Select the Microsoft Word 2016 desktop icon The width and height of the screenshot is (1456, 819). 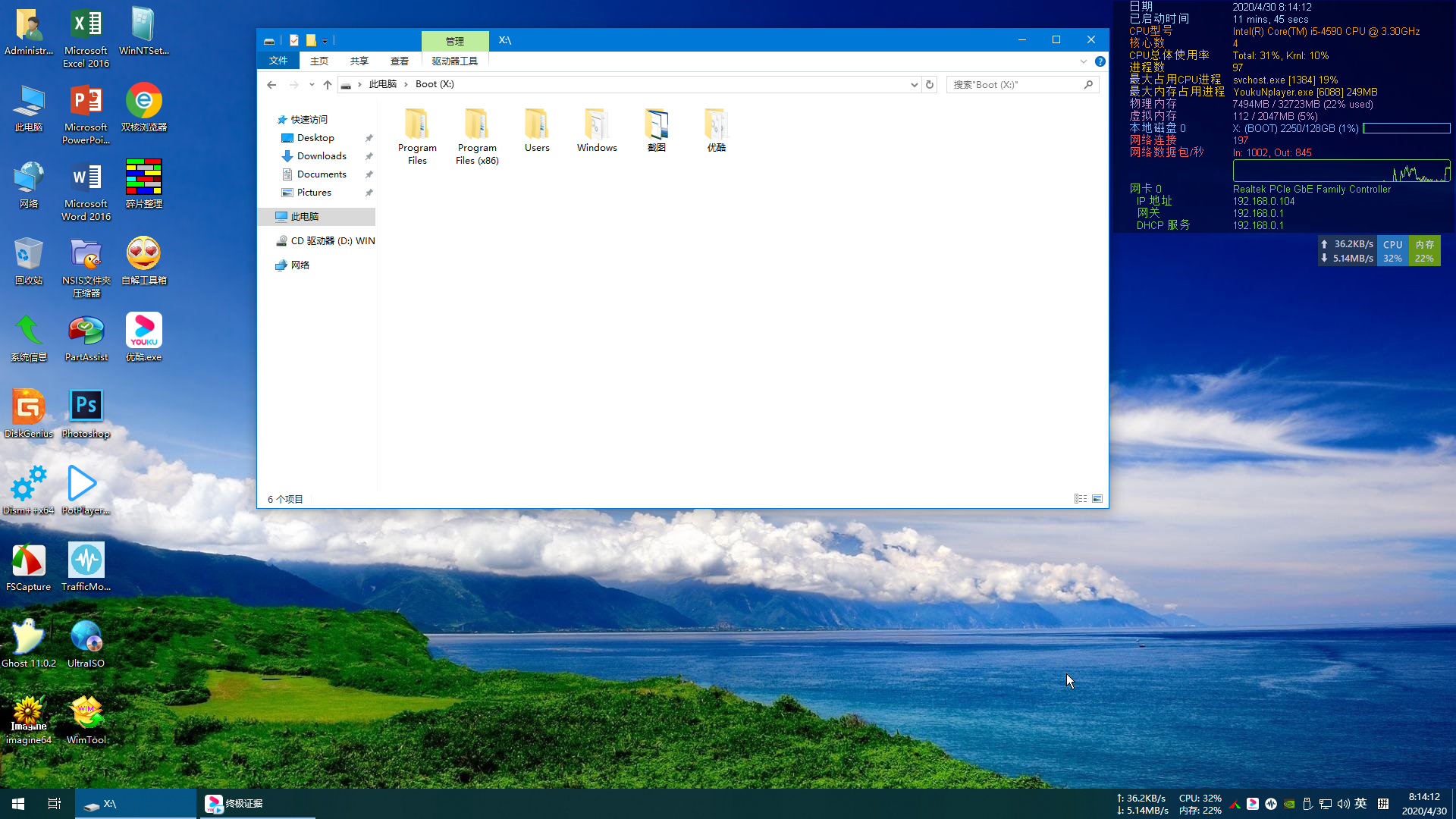tap(86, 191)
